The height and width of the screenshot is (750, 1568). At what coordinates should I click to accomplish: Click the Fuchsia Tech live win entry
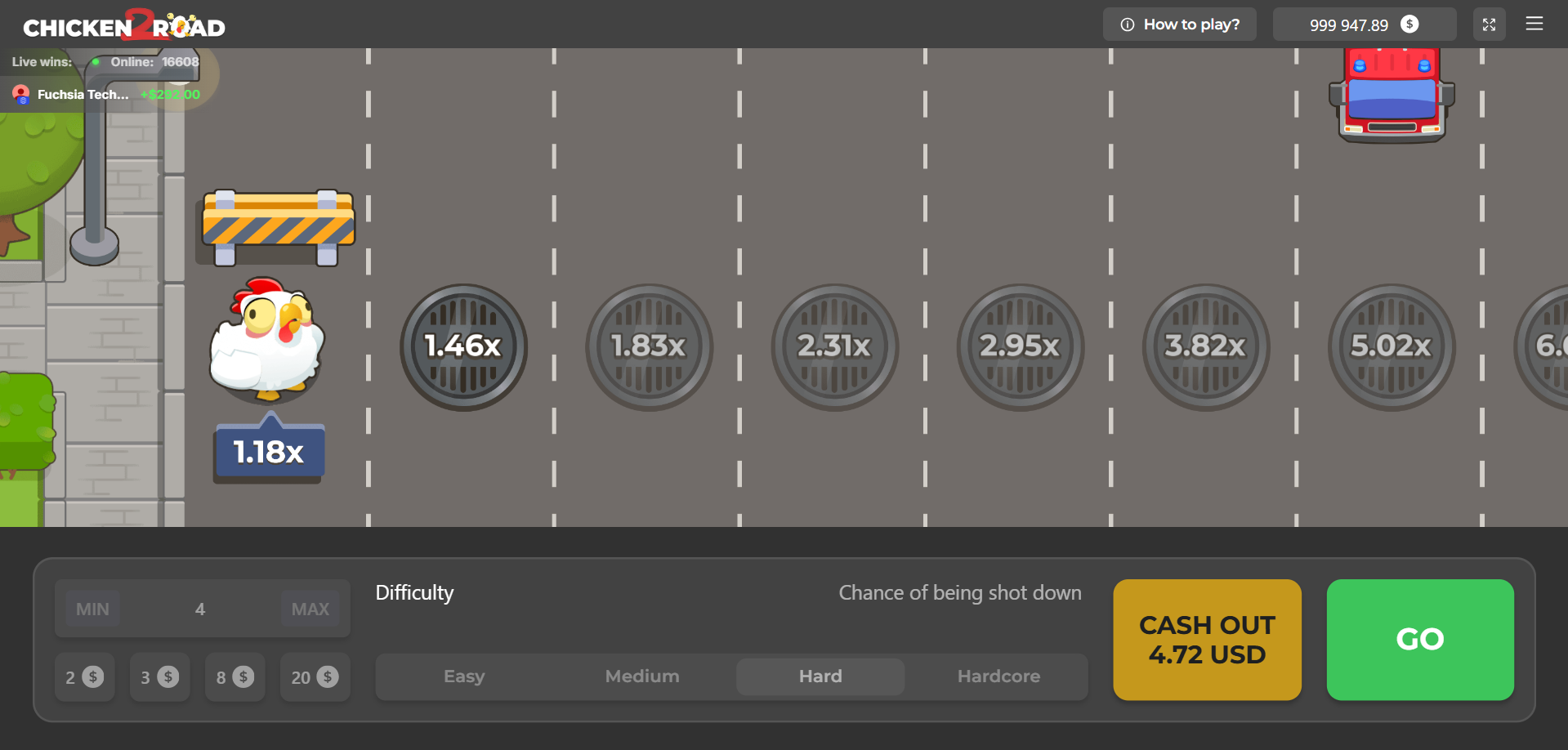pyautogui.click(x=106, y=94)
